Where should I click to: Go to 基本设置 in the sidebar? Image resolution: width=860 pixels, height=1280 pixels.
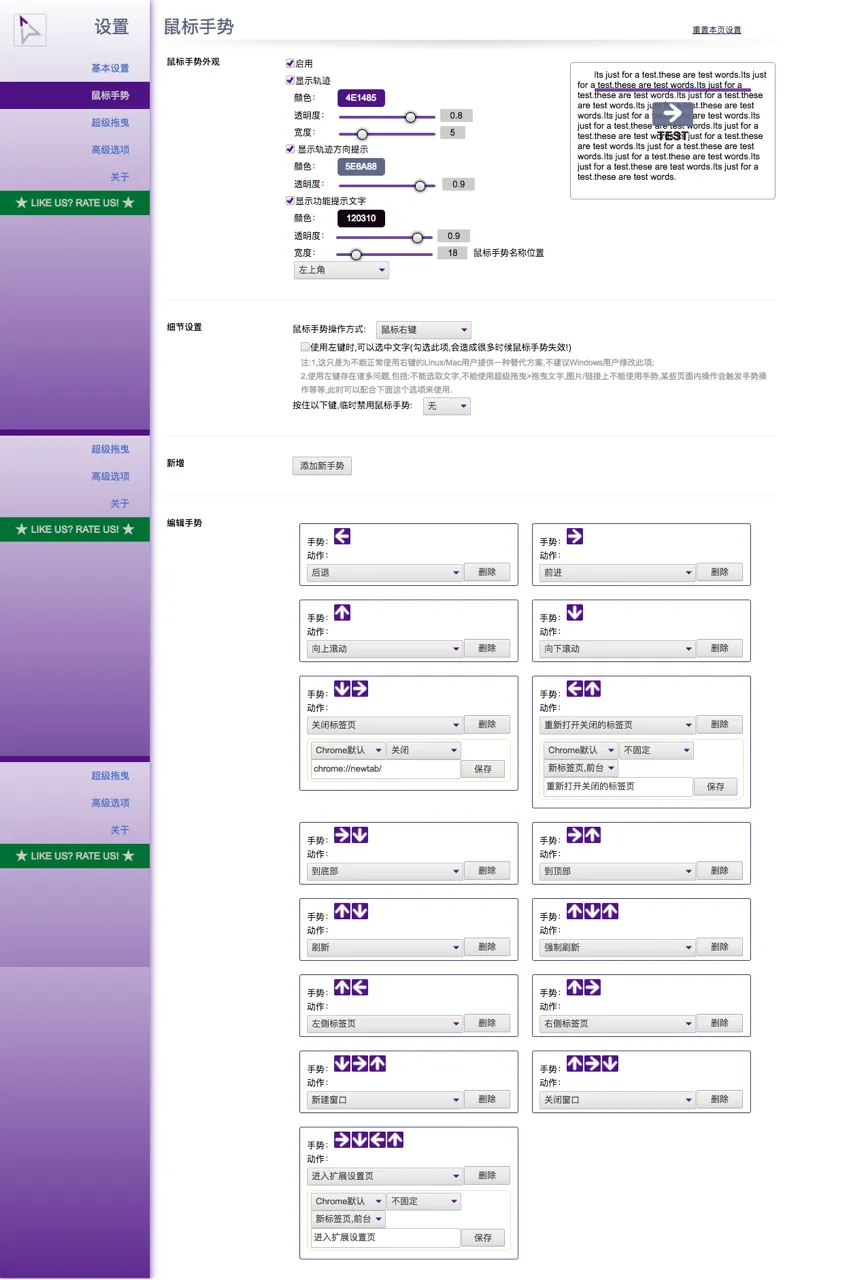[110, 68]
